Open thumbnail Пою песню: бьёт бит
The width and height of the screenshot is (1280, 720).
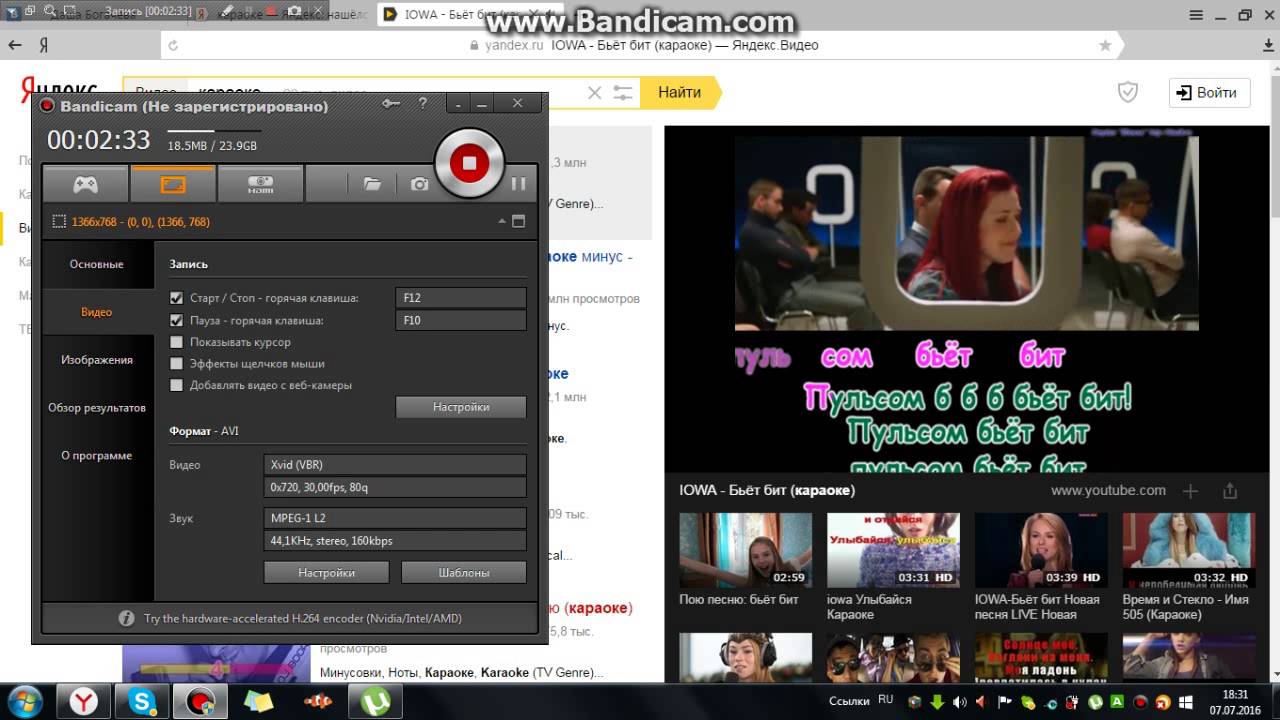point(745,550)
